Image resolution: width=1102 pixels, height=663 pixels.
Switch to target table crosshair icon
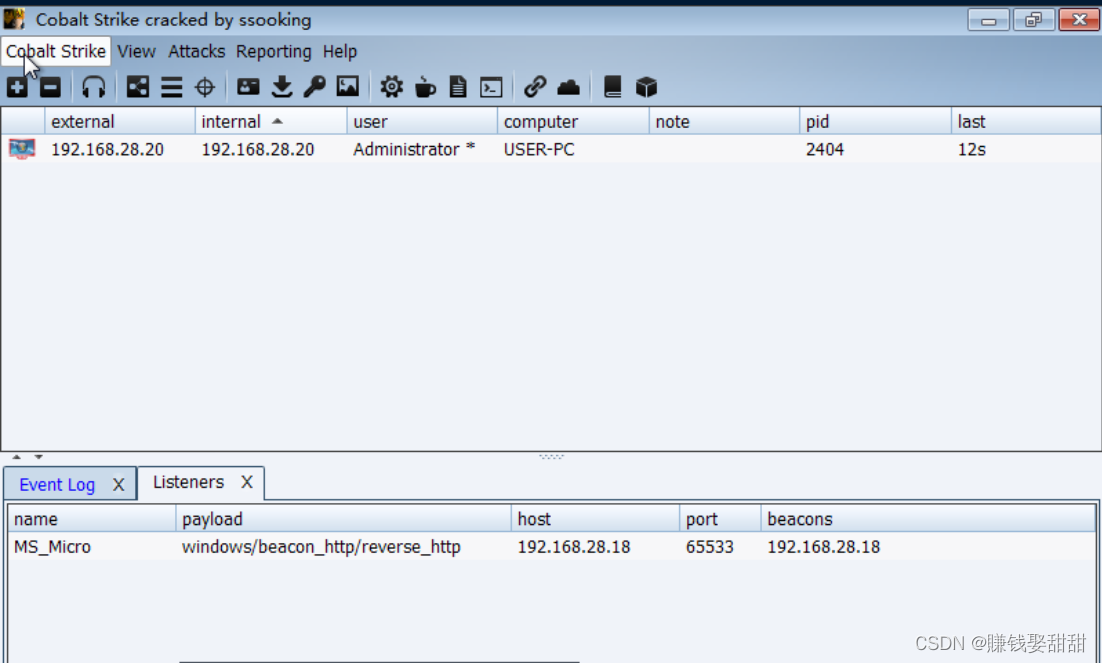click(205, 87)
